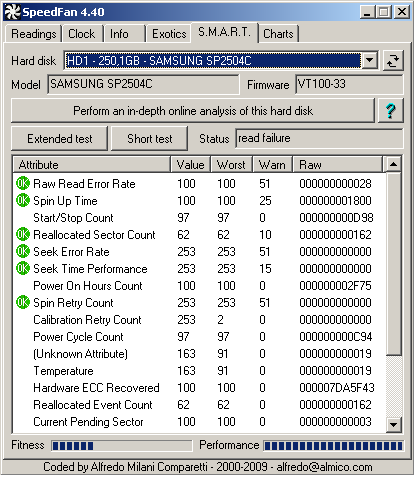This screenshot has width=414, height=477.
Task: Minimize the SpeedFan 4.40 window
Action: coord(368,12)
